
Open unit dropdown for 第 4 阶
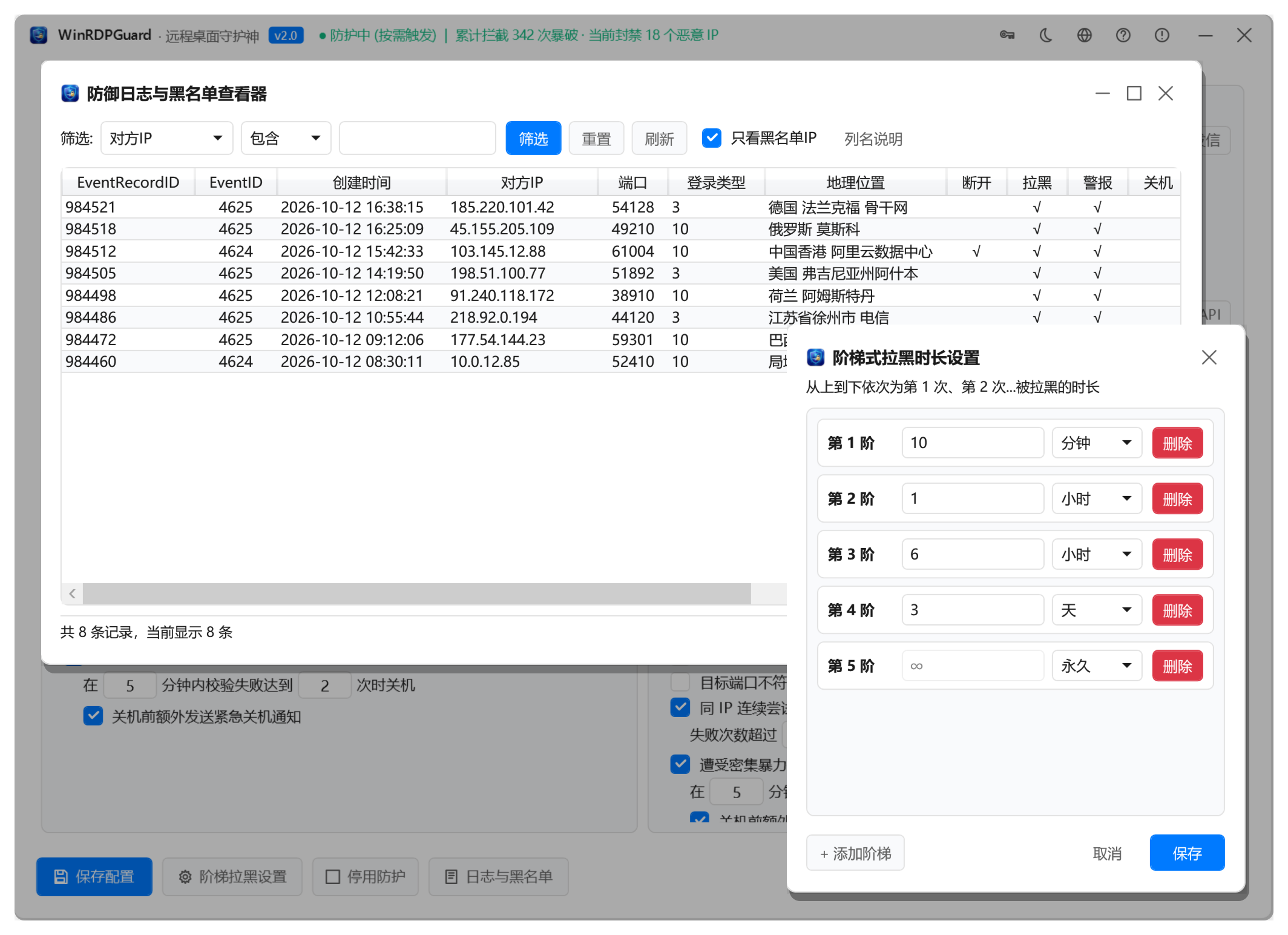pyautogui.click(x=1097, y=610)
